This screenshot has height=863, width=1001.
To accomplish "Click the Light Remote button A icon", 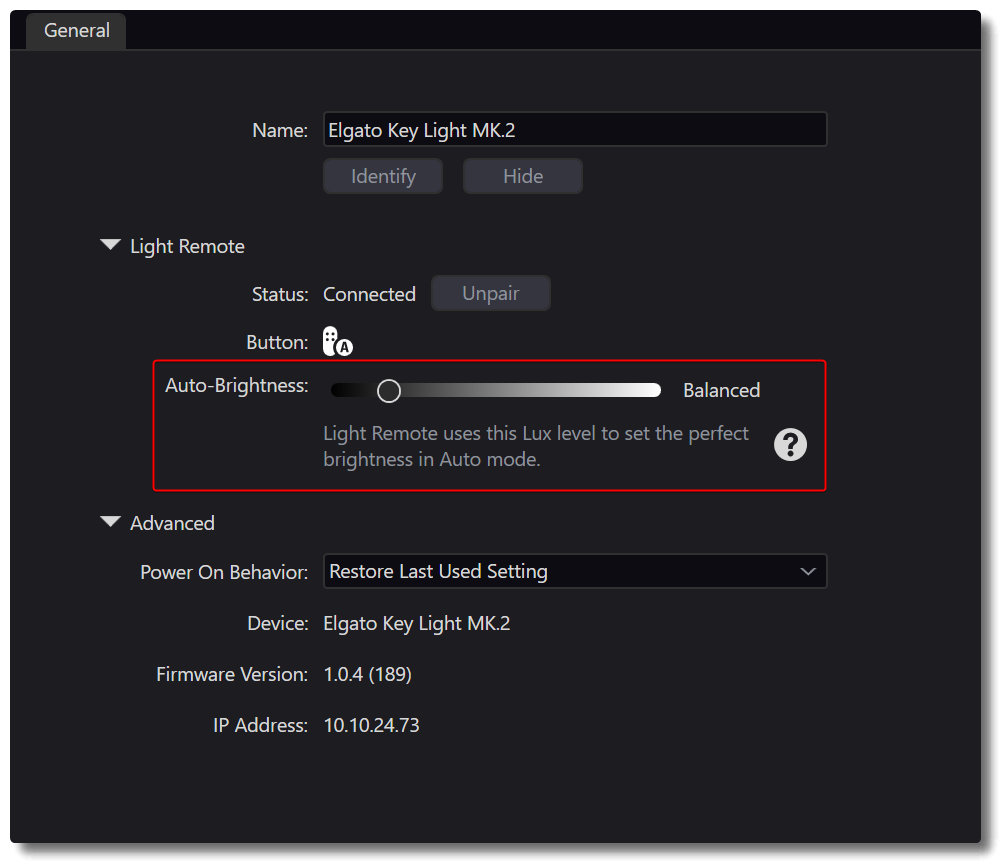I will click(x=337, y=341).
